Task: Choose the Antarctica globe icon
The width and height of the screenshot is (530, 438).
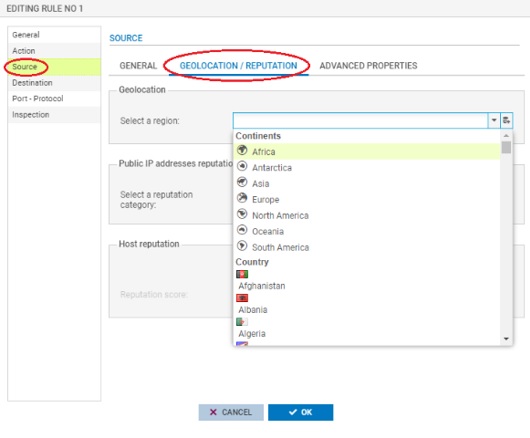Action: (x=242, y=166)
